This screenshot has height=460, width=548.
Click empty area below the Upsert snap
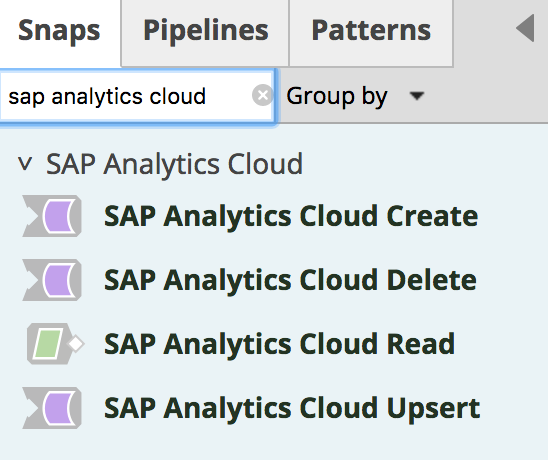pyautogui.click(x=274, y=446)
